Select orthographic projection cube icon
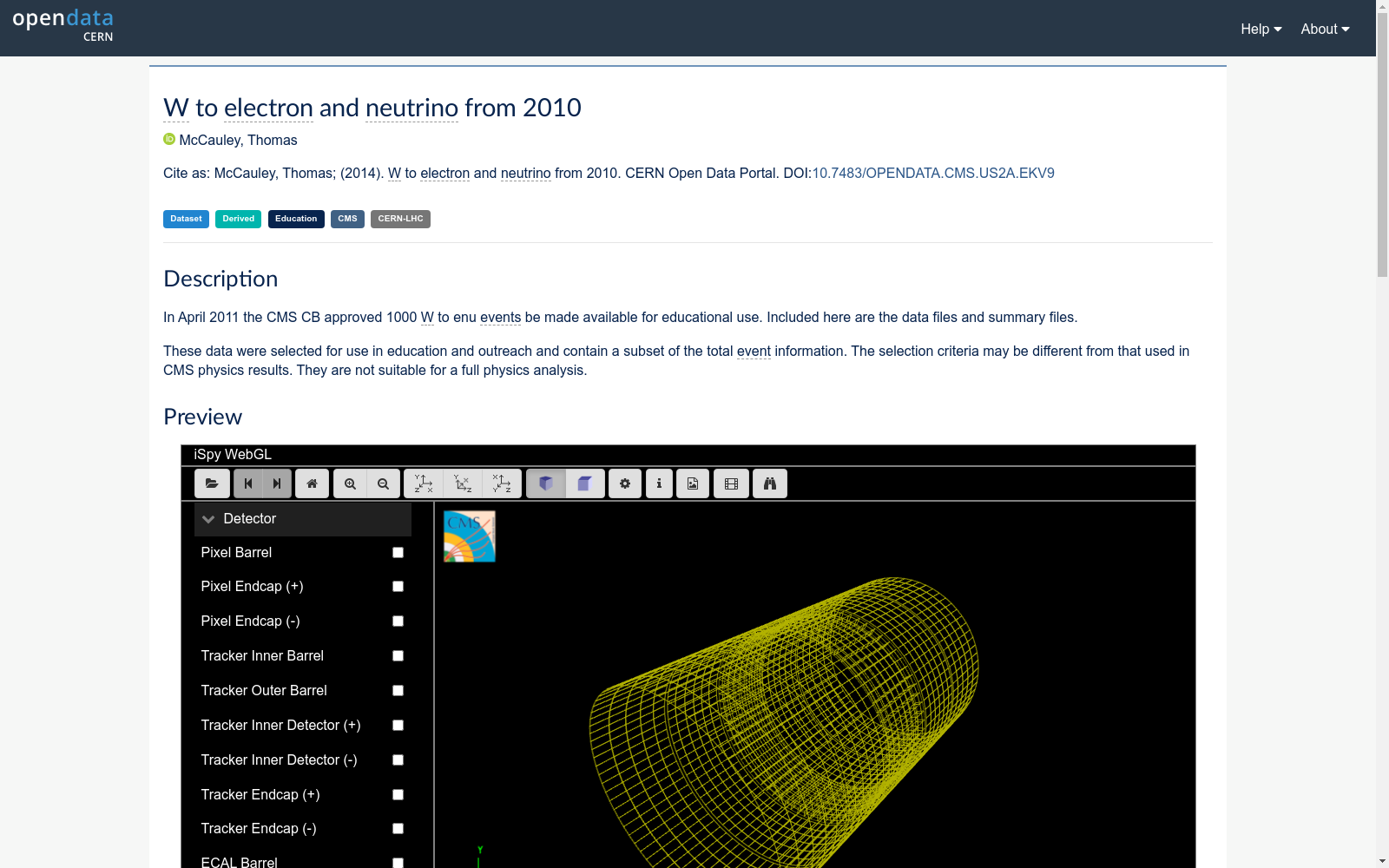Screen dimensions: 1389x868 585,483
